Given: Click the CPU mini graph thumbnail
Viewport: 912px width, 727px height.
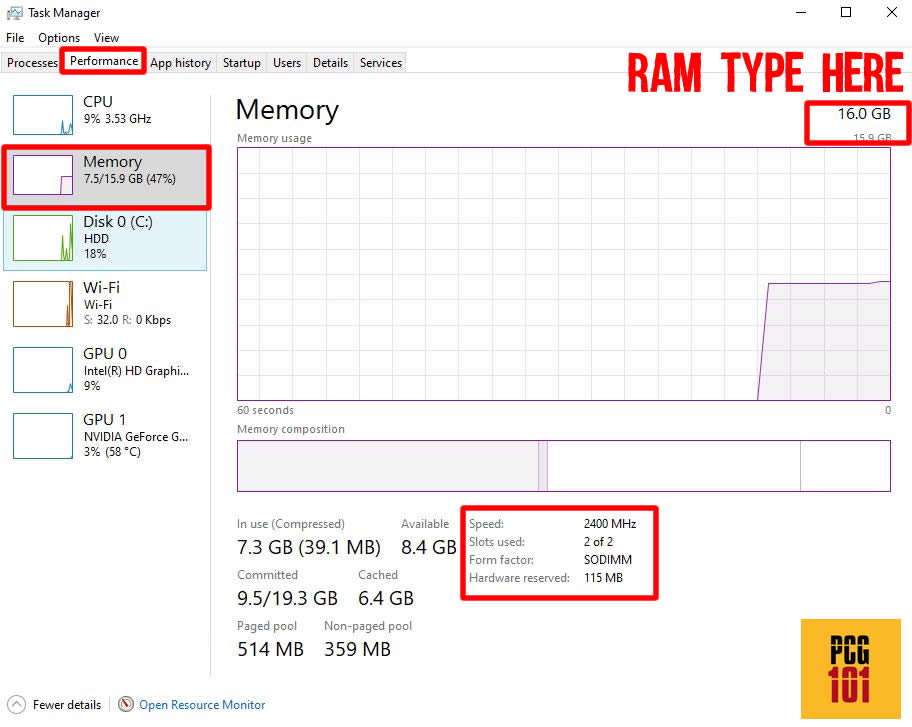Looking at the screenshot, I should [x=43, y=115].
